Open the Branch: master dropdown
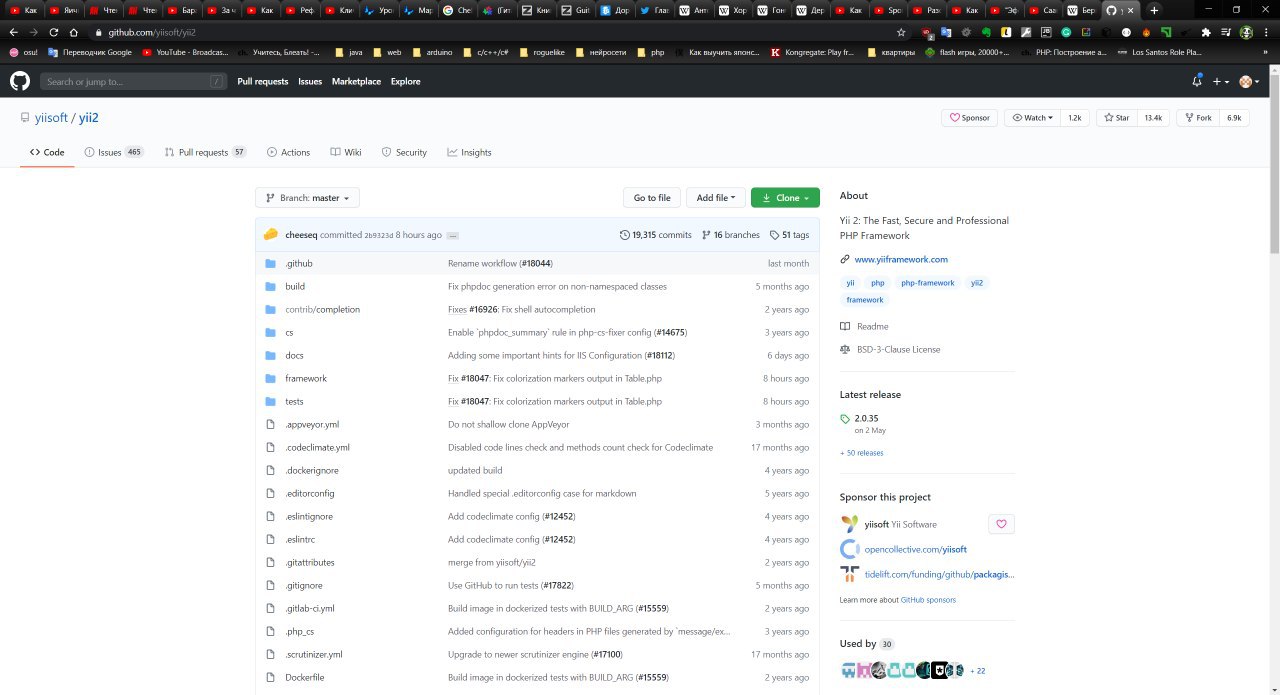Screen dimensions: 1280x695 [307, 197]
